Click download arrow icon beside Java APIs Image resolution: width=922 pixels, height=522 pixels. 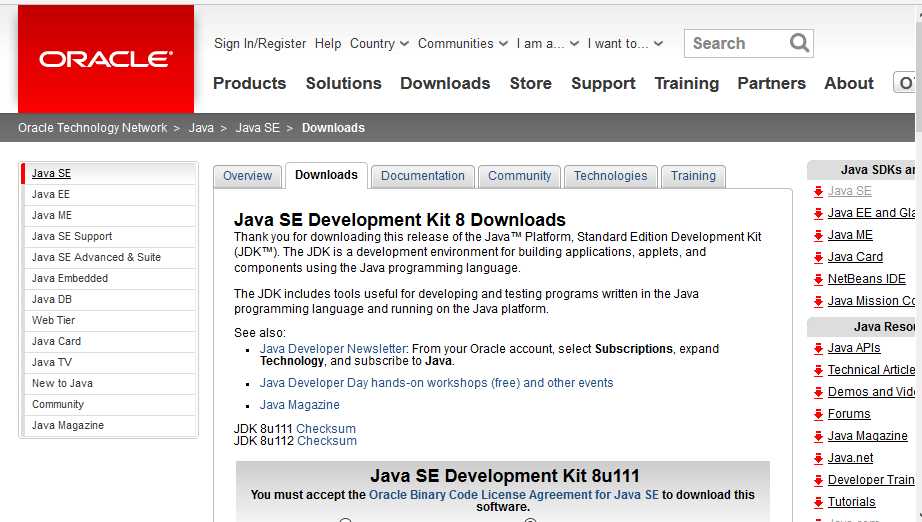pyautogui.click(x=818, y=349)
